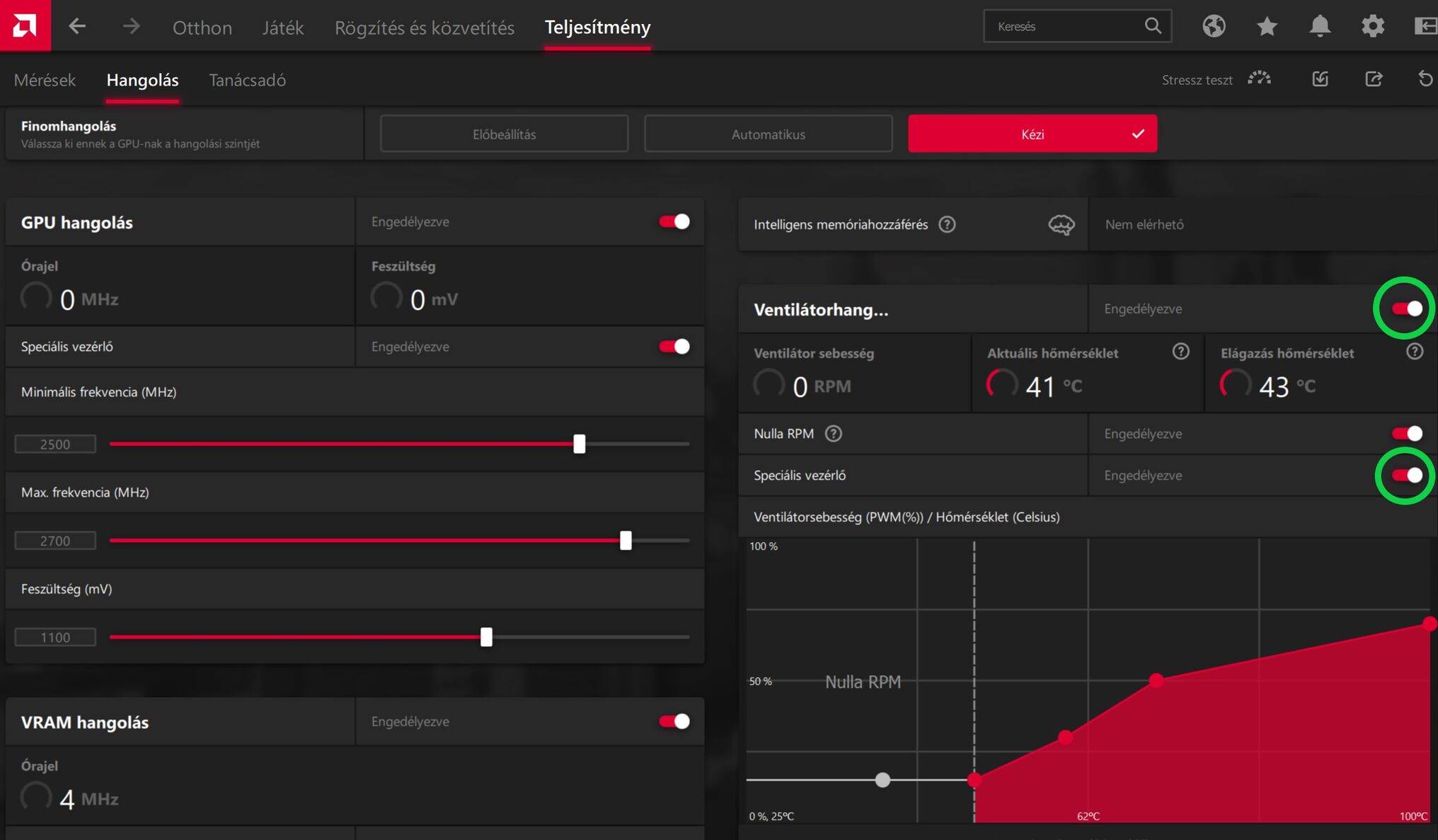Toggle VRAM hangolás enabled switch
This screenshot has width=1438, height=840.
[674, 721]
